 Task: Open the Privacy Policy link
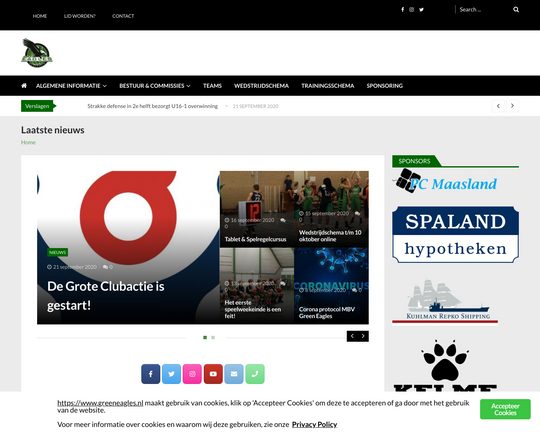[x=314, y=424]
